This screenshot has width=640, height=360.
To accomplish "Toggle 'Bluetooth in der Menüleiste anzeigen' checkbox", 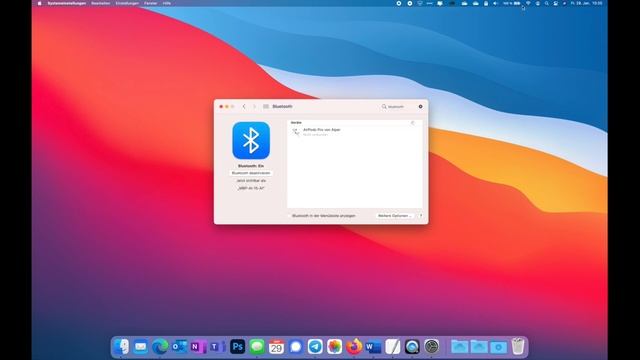I will click(289, 216).
